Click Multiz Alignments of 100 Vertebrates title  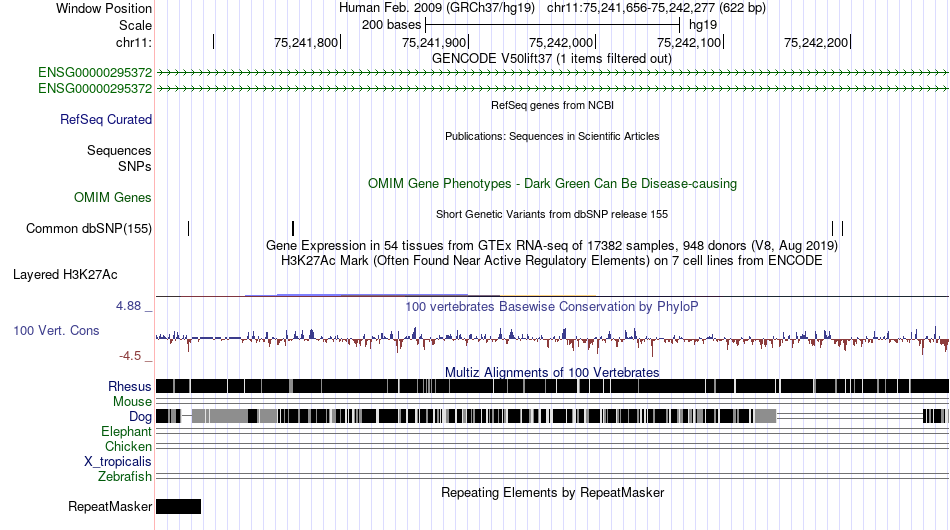(x=552, y=373)
